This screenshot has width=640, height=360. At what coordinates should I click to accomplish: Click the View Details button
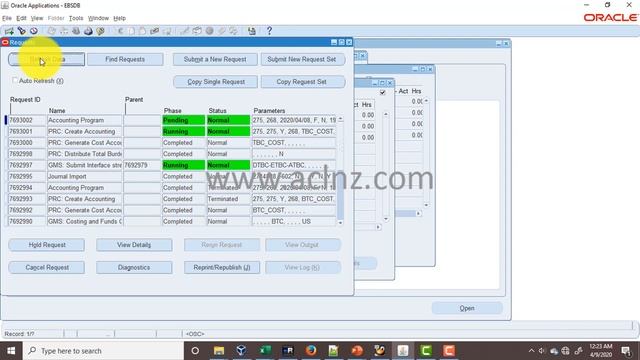coord(134,245)
